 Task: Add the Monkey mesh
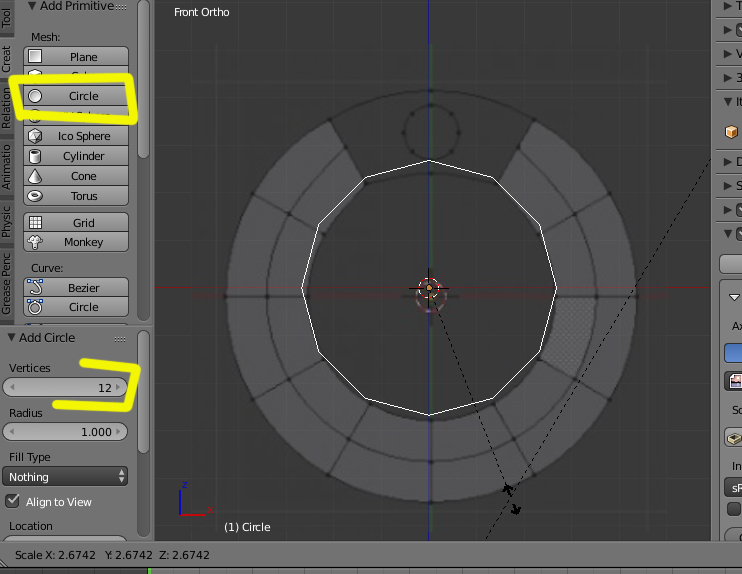76,242
